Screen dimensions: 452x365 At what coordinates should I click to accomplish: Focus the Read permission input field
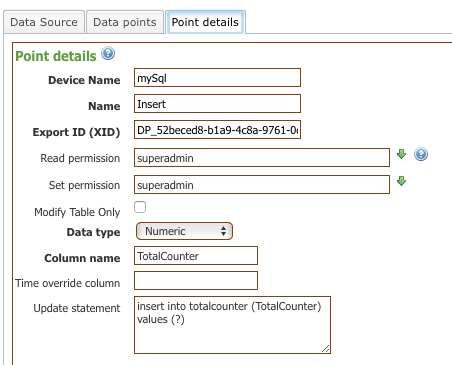pos(262,158)
